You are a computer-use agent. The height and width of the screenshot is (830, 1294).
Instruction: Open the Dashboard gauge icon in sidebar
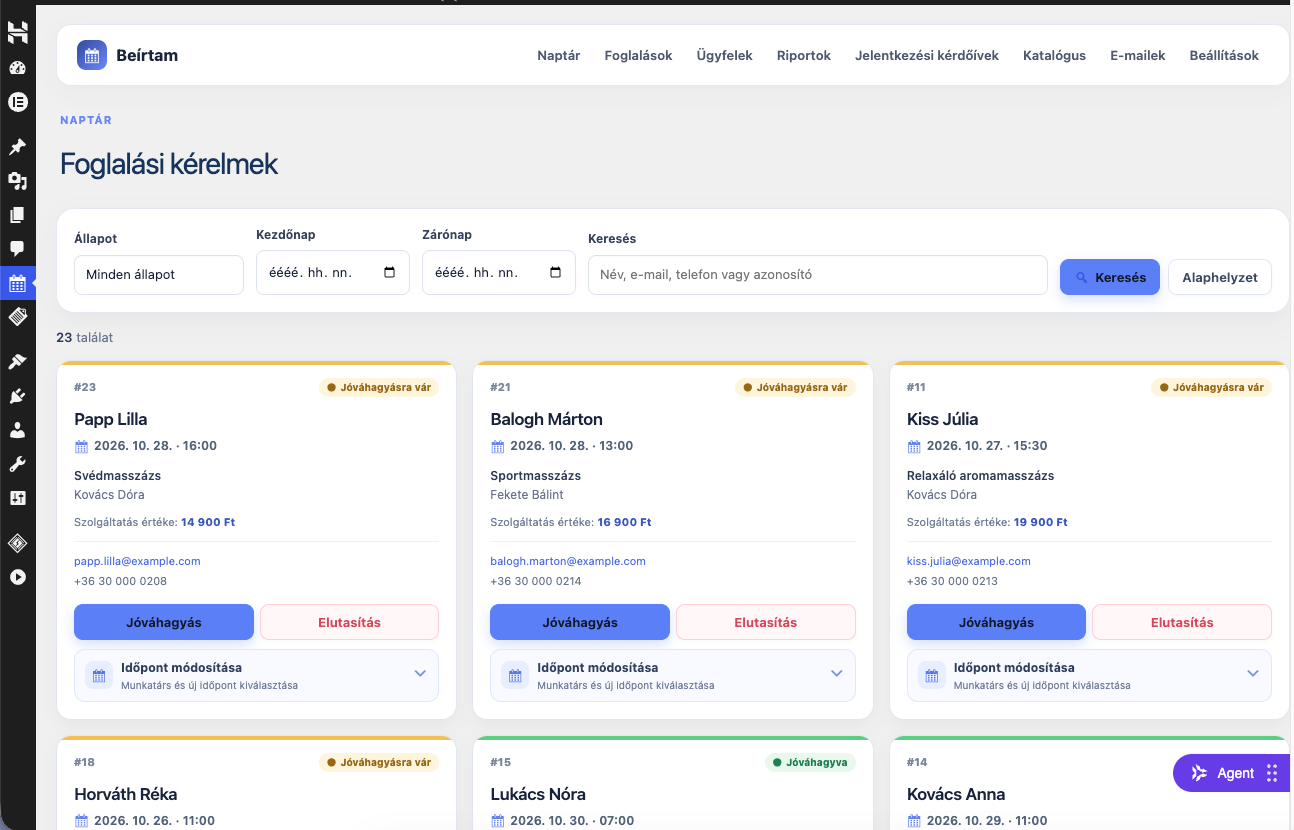17,68
